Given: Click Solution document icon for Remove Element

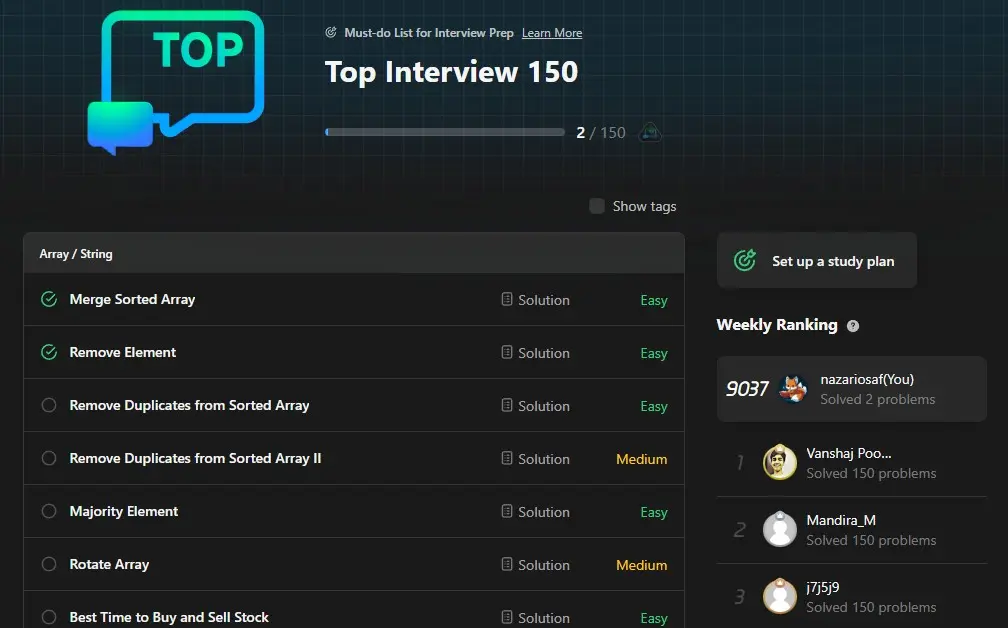Looking at the screenshot, I should [507, 352].
